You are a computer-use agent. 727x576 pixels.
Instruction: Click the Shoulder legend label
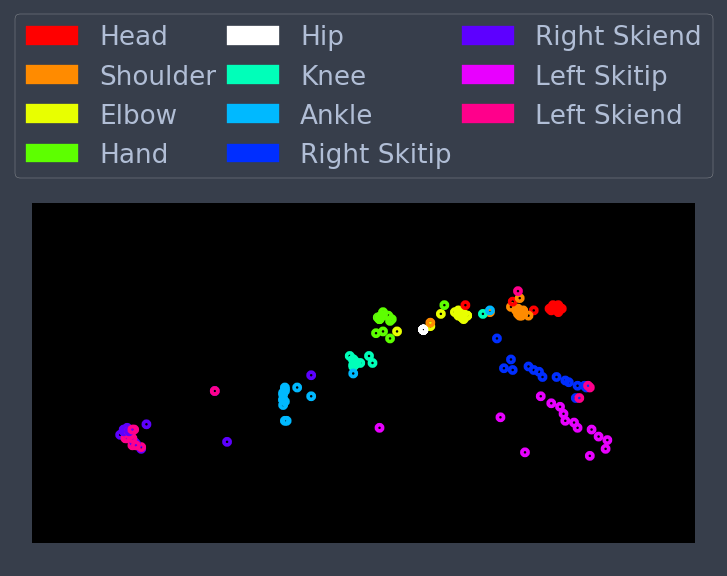pyautogui.click(x=158, y=75)
